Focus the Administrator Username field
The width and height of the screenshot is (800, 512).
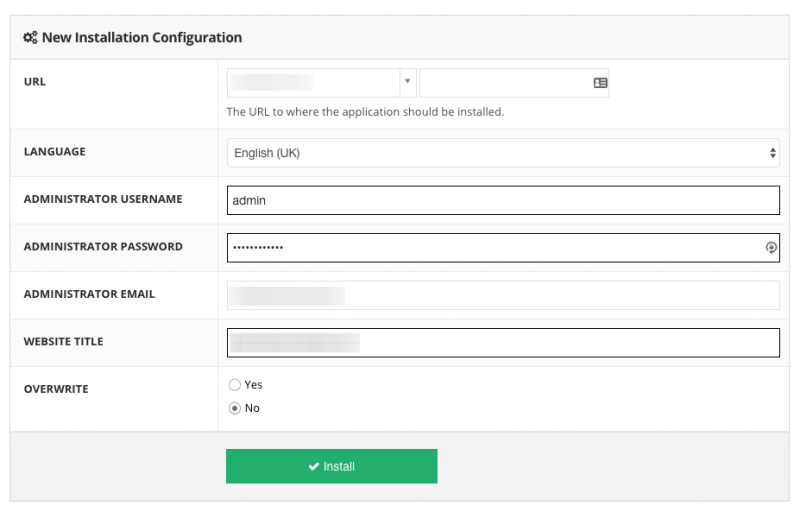503,200
